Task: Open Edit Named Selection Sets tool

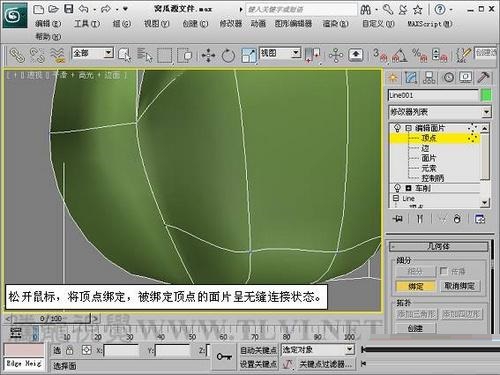Action: coord(463,55)
